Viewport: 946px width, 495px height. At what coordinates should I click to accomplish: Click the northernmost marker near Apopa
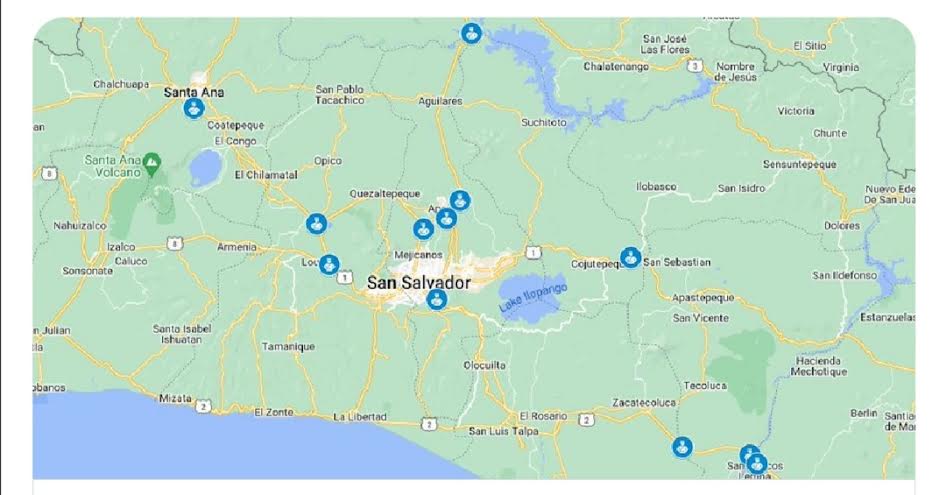pos(460,200)
